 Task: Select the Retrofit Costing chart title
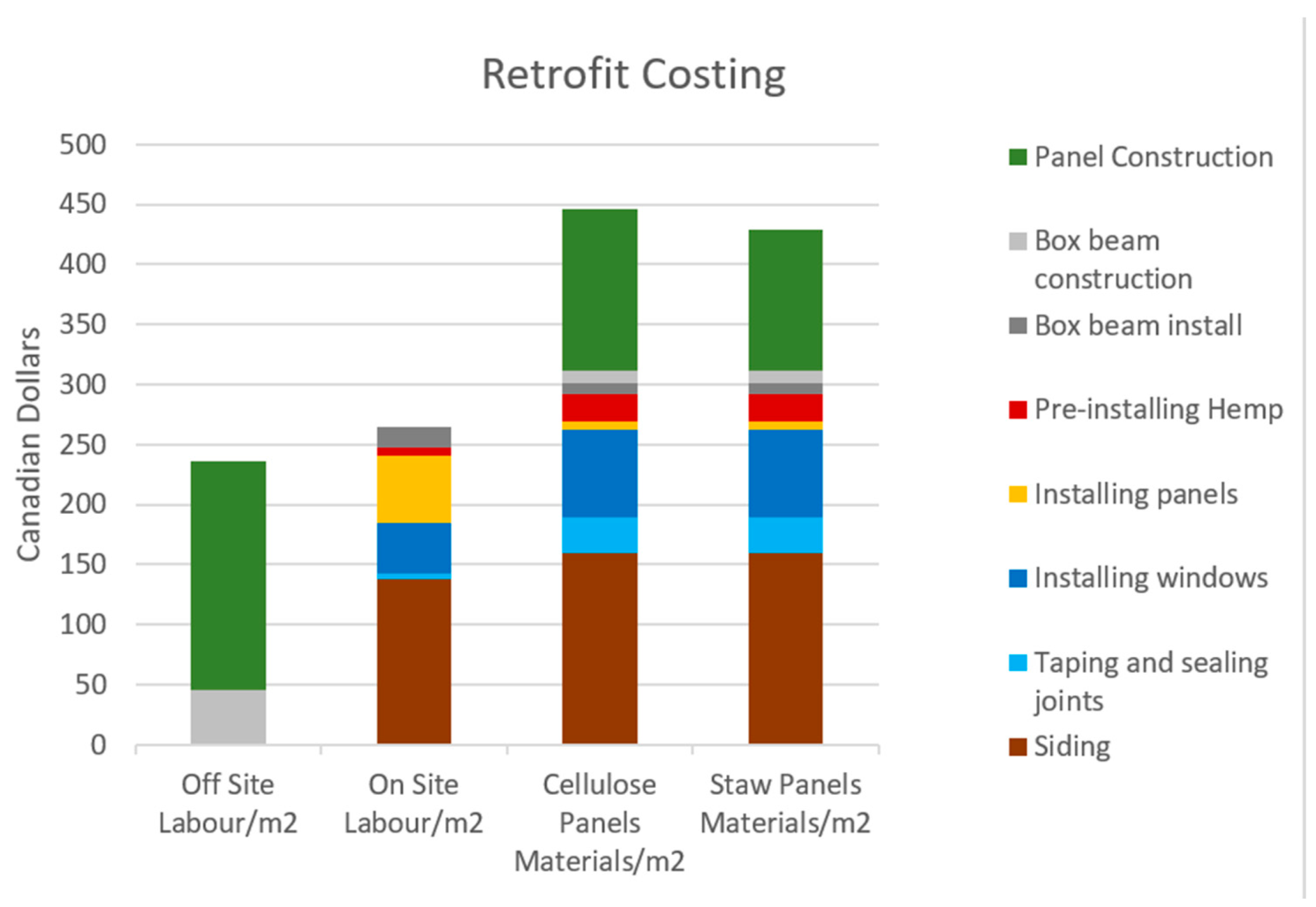pos(633,75)
